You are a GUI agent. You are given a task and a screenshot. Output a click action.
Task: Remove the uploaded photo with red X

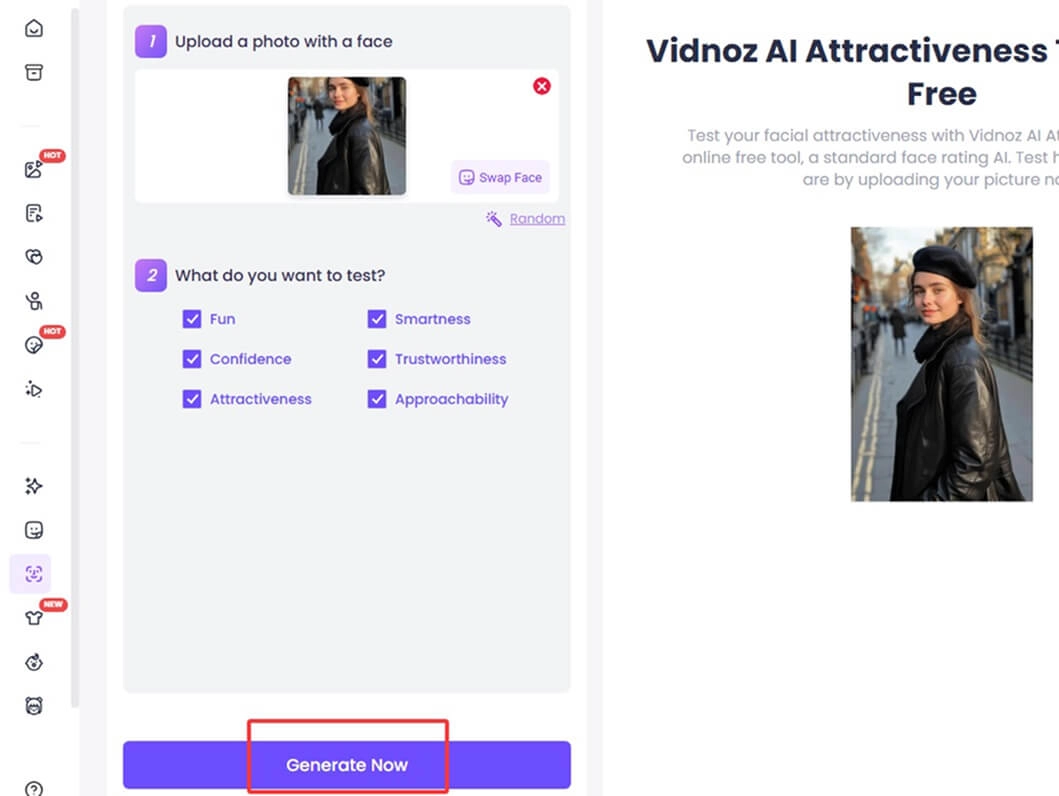click(542, 86)
